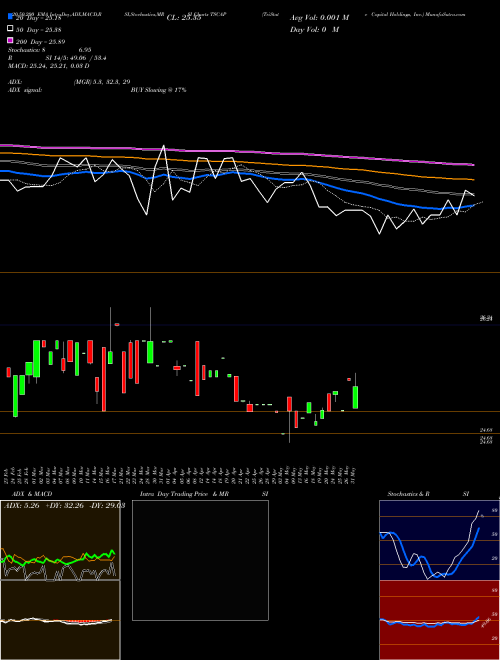Click the last green candlestick on 31 May
Image resolution: width=500 pixels, height=660 pixels.
(x=356, y=397)
